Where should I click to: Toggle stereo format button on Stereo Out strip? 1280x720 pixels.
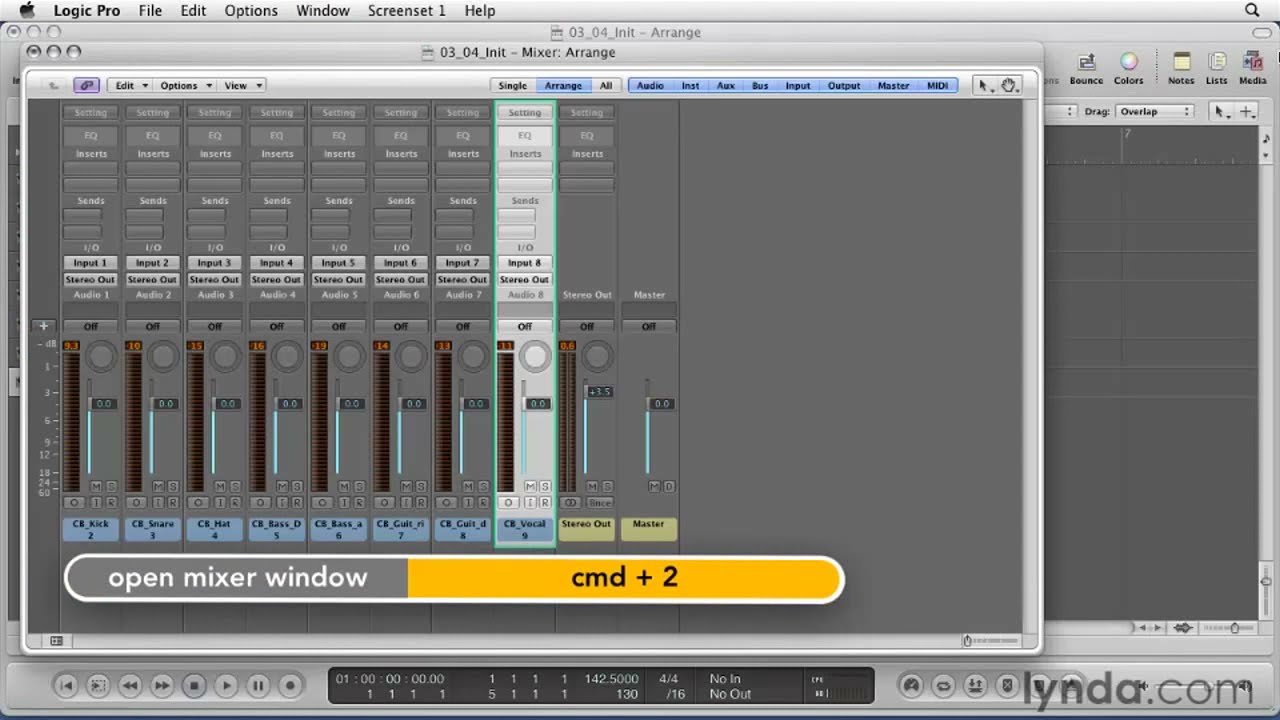click(x=571, y=502)
